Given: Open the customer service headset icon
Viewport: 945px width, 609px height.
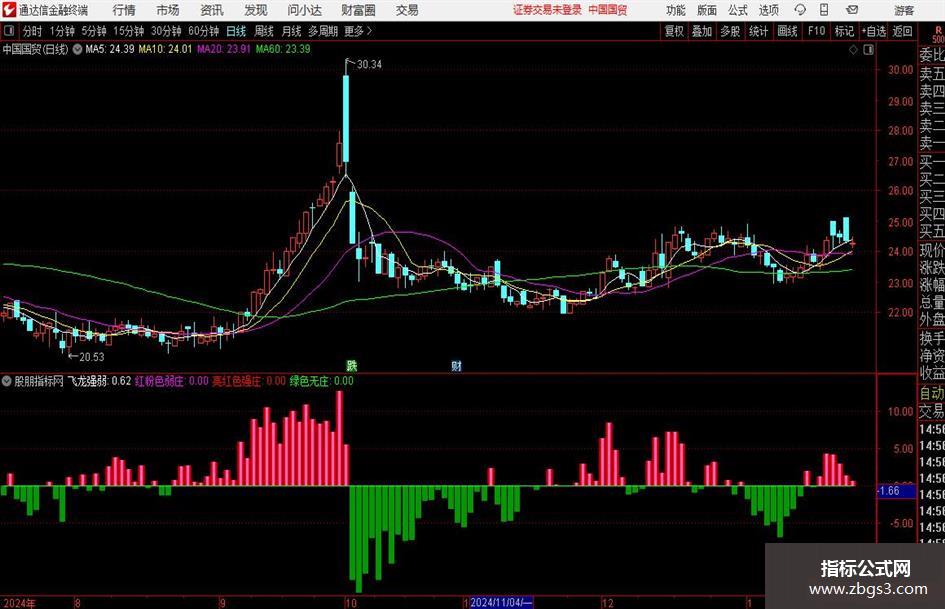Looking at the screenshot, I should pyautogui.click(x=800, y=10).
